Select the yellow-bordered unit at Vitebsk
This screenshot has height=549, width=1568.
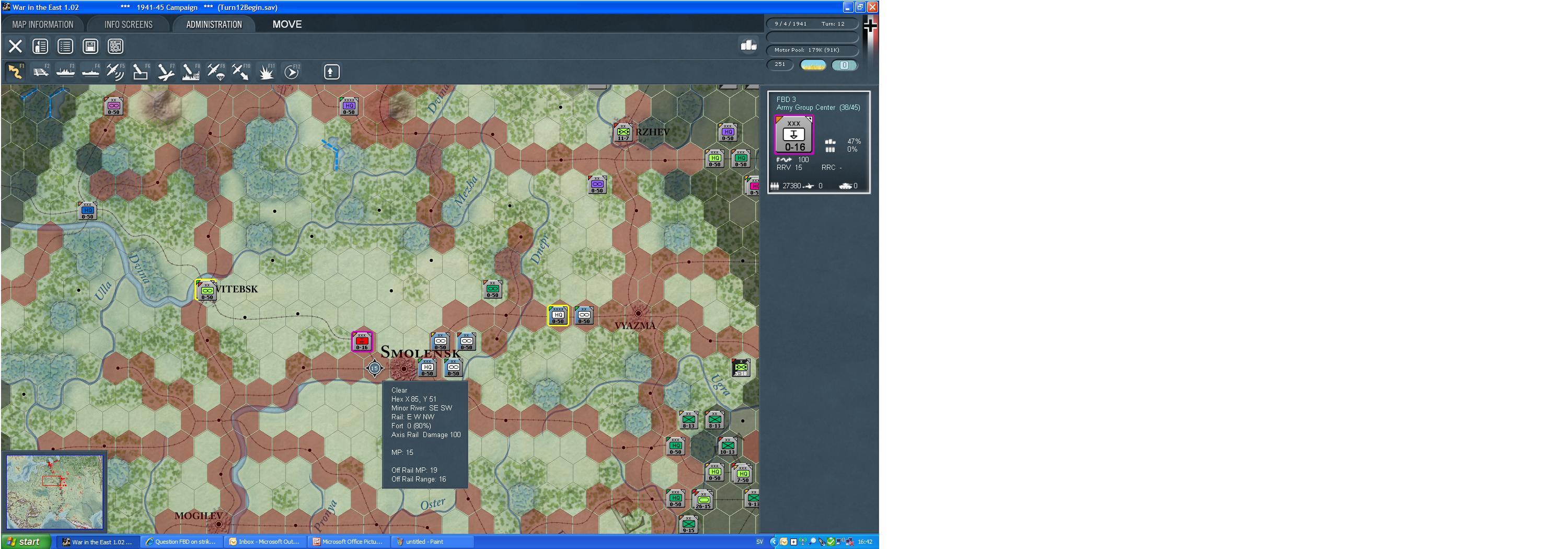(206, 290)
